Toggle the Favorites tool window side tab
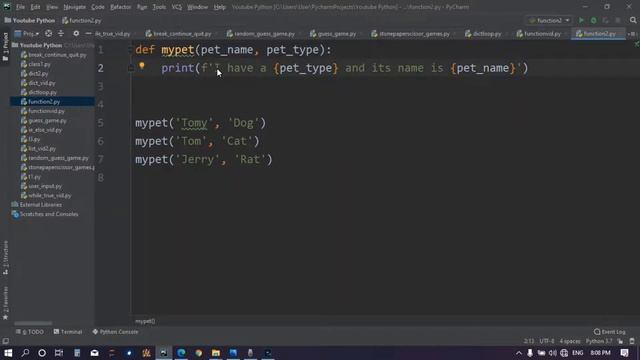640x360 pixels. (x=5, y=302)
